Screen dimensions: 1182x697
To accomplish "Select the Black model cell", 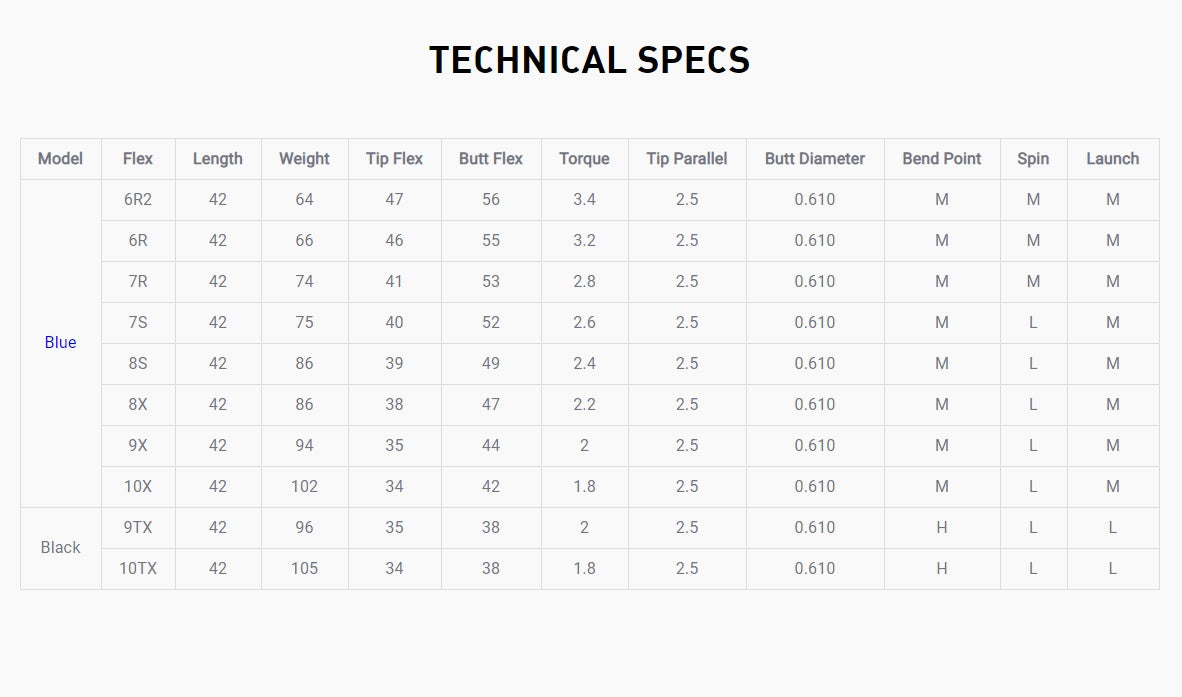I will [60, 548].
